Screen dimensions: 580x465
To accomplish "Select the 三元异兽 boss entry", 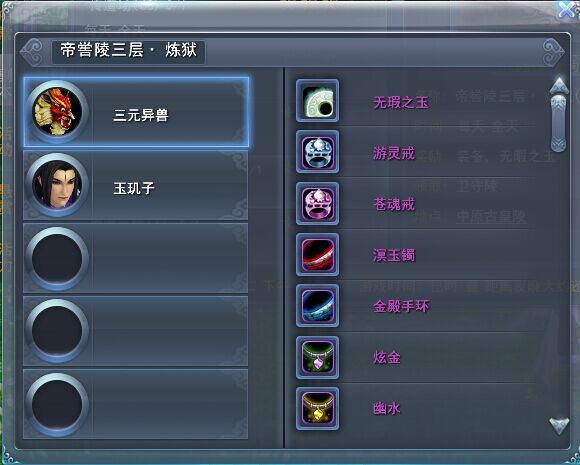I will [136, 112].
